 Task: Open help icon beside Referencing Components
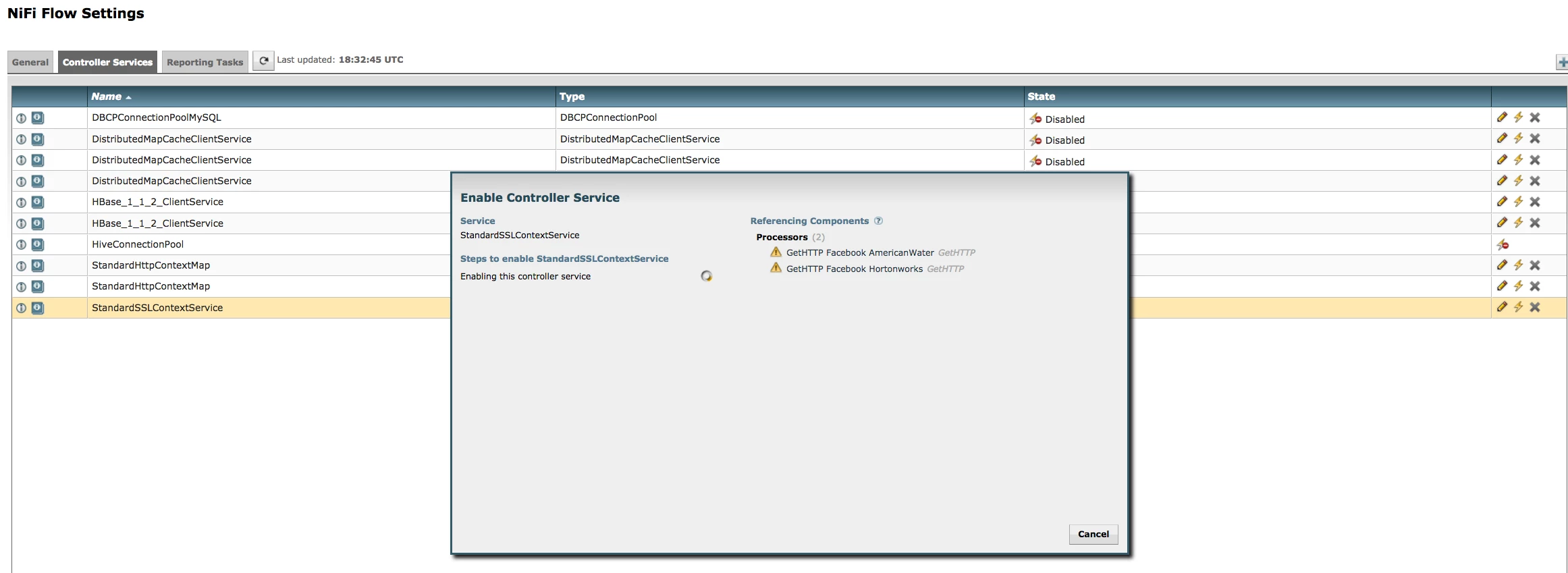pos(878,221)
